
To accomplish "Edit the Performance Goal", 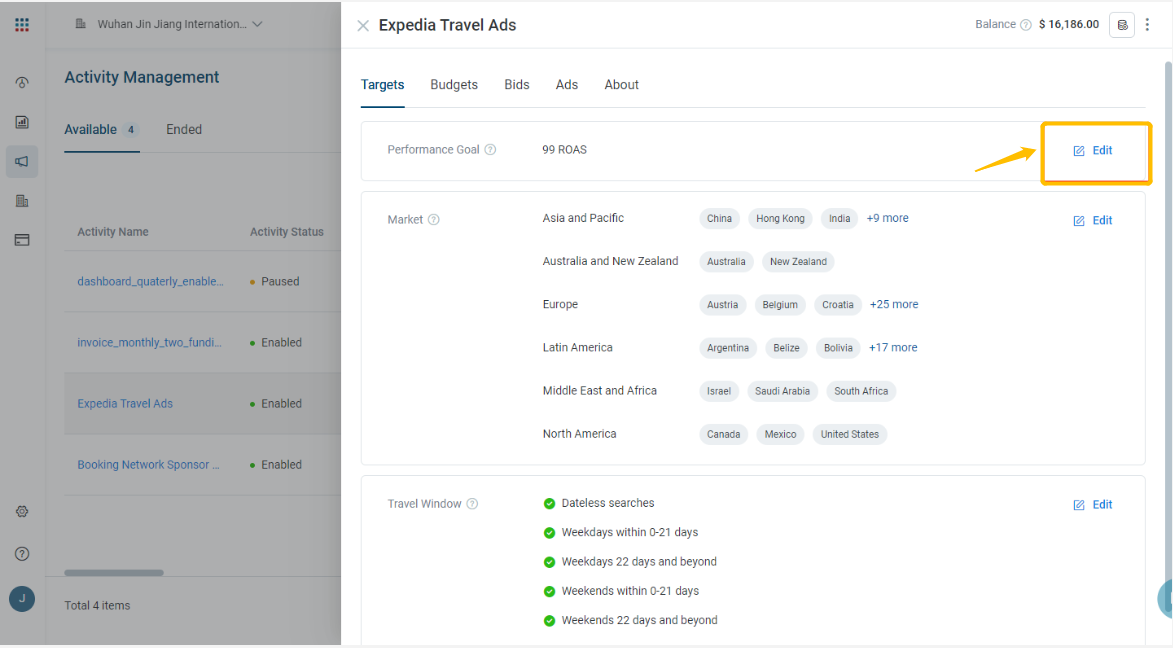I will tap(1093, 150).
